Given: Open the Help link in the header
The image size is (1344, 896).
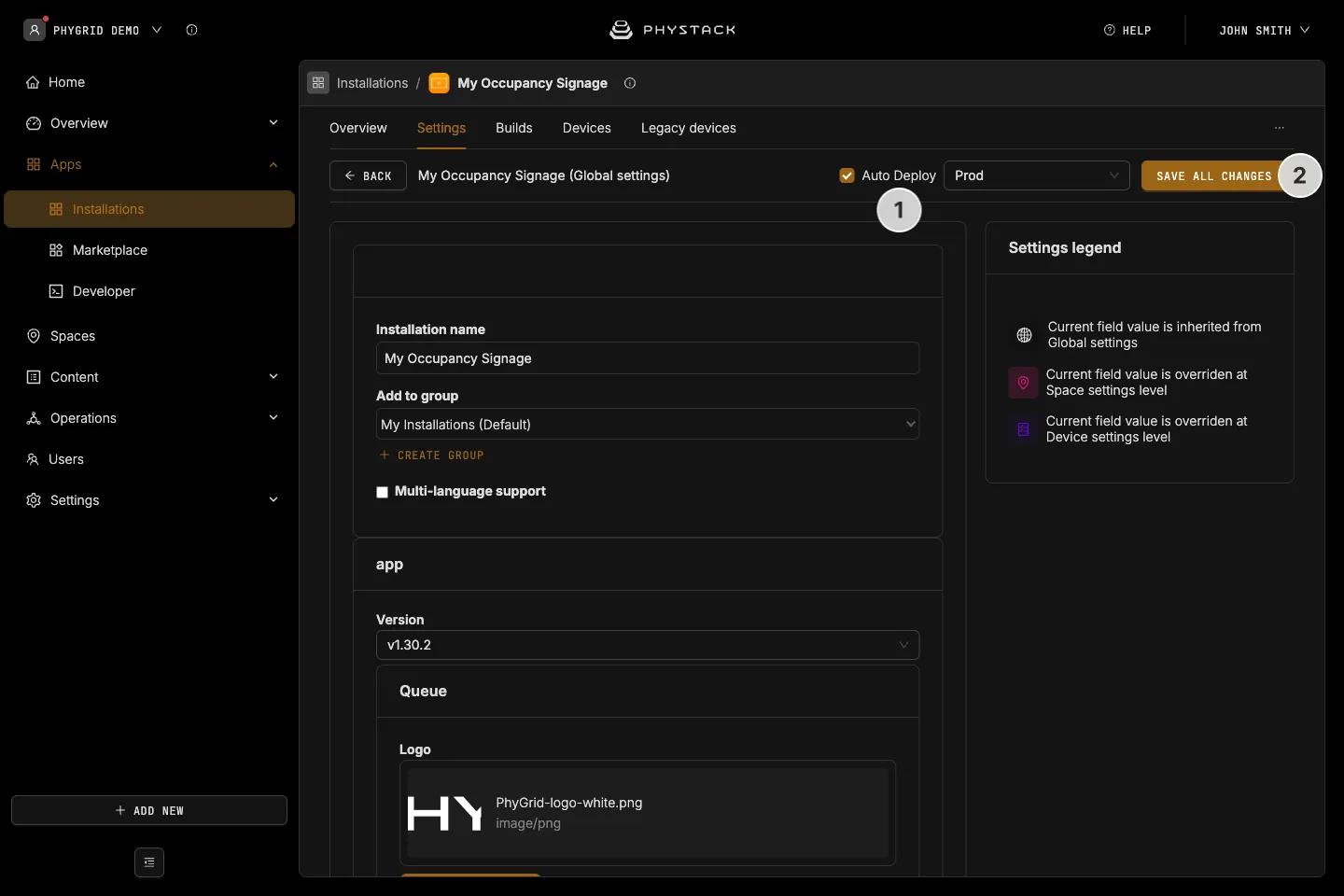Looking at the screenshot, I should [x=1127, y=30].
